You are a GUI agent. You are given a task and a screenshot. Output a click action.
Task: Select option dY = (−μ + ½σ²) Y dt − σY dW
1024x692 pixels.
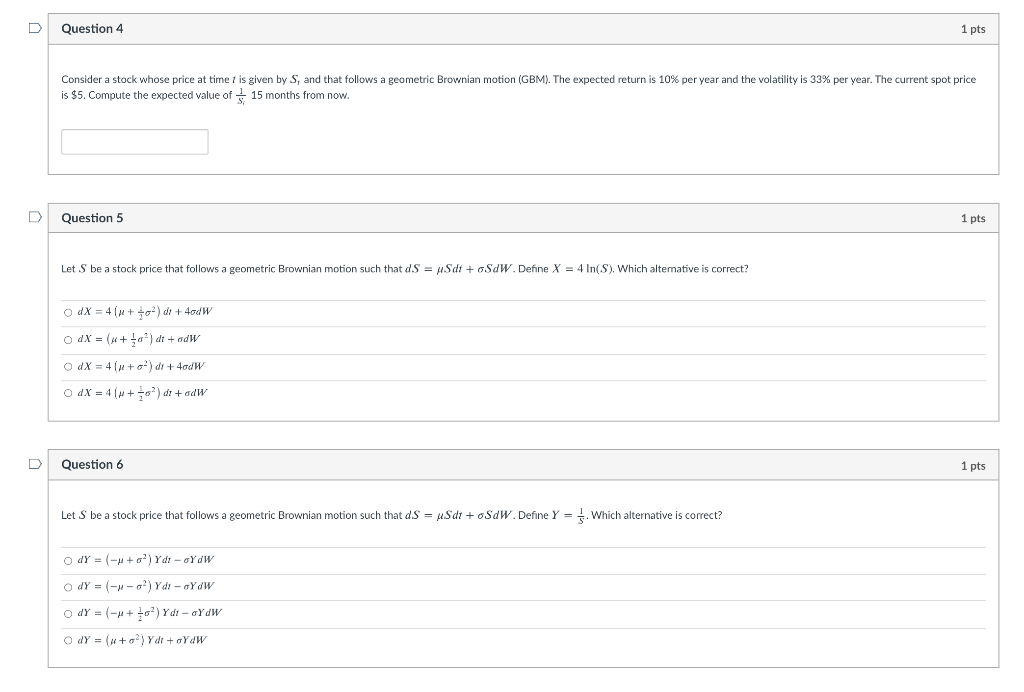(x=66, y=614)
